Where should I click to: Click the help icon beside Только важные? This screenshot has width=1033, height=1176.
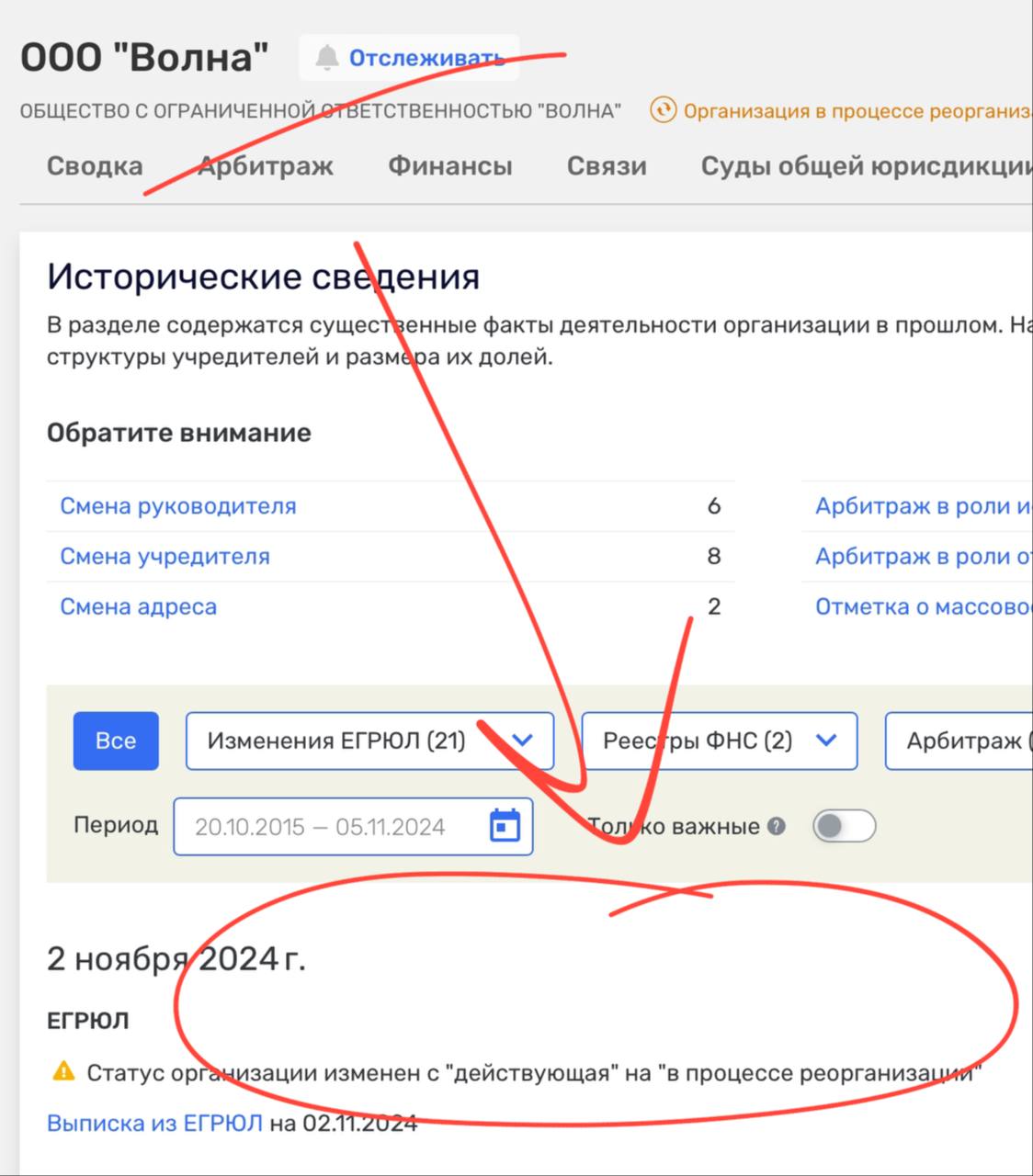[x=777, y=826]
